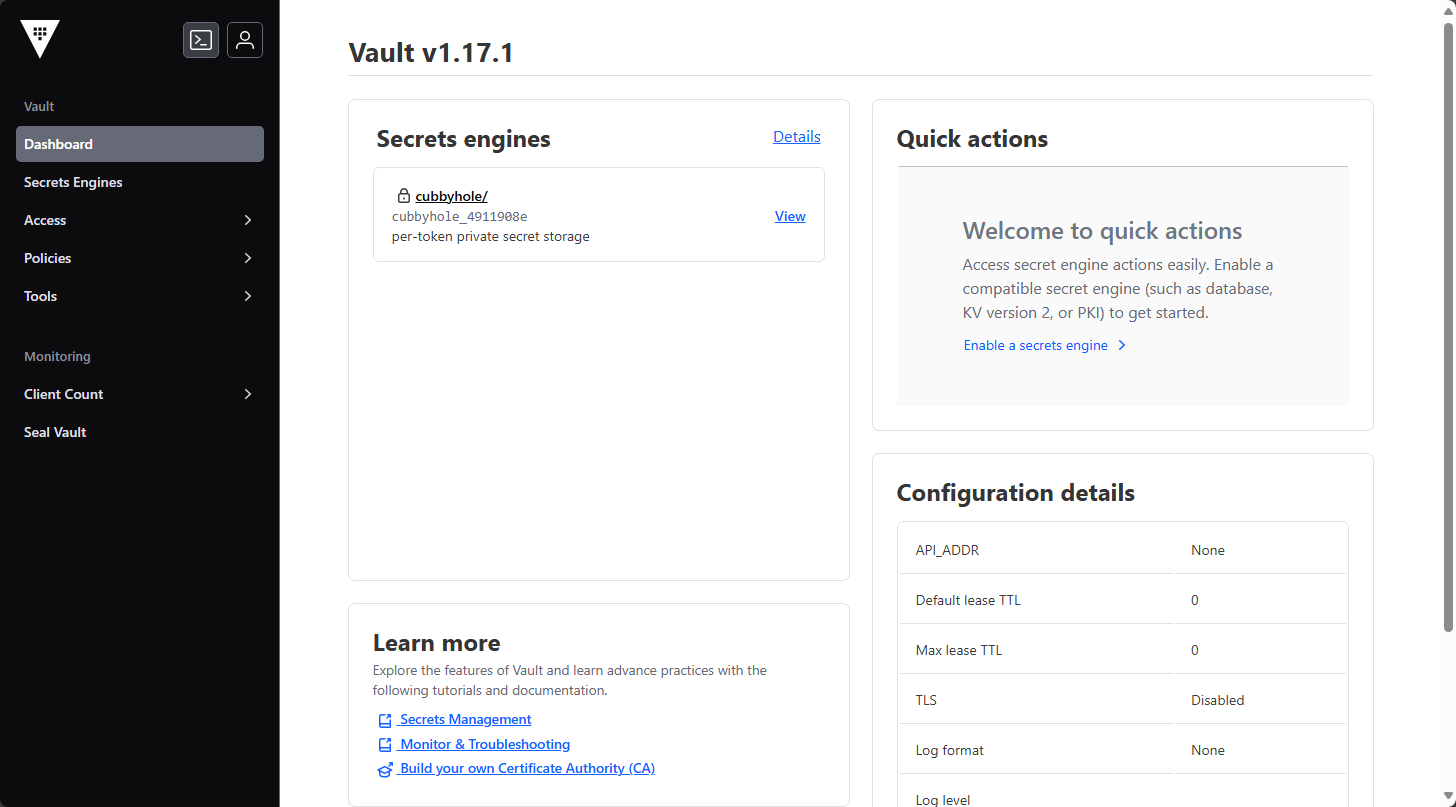The width and height of the screenshot is (1456, 807).
Task: Expand the Policies menu chevron
Action: click(x=248, y=258)
